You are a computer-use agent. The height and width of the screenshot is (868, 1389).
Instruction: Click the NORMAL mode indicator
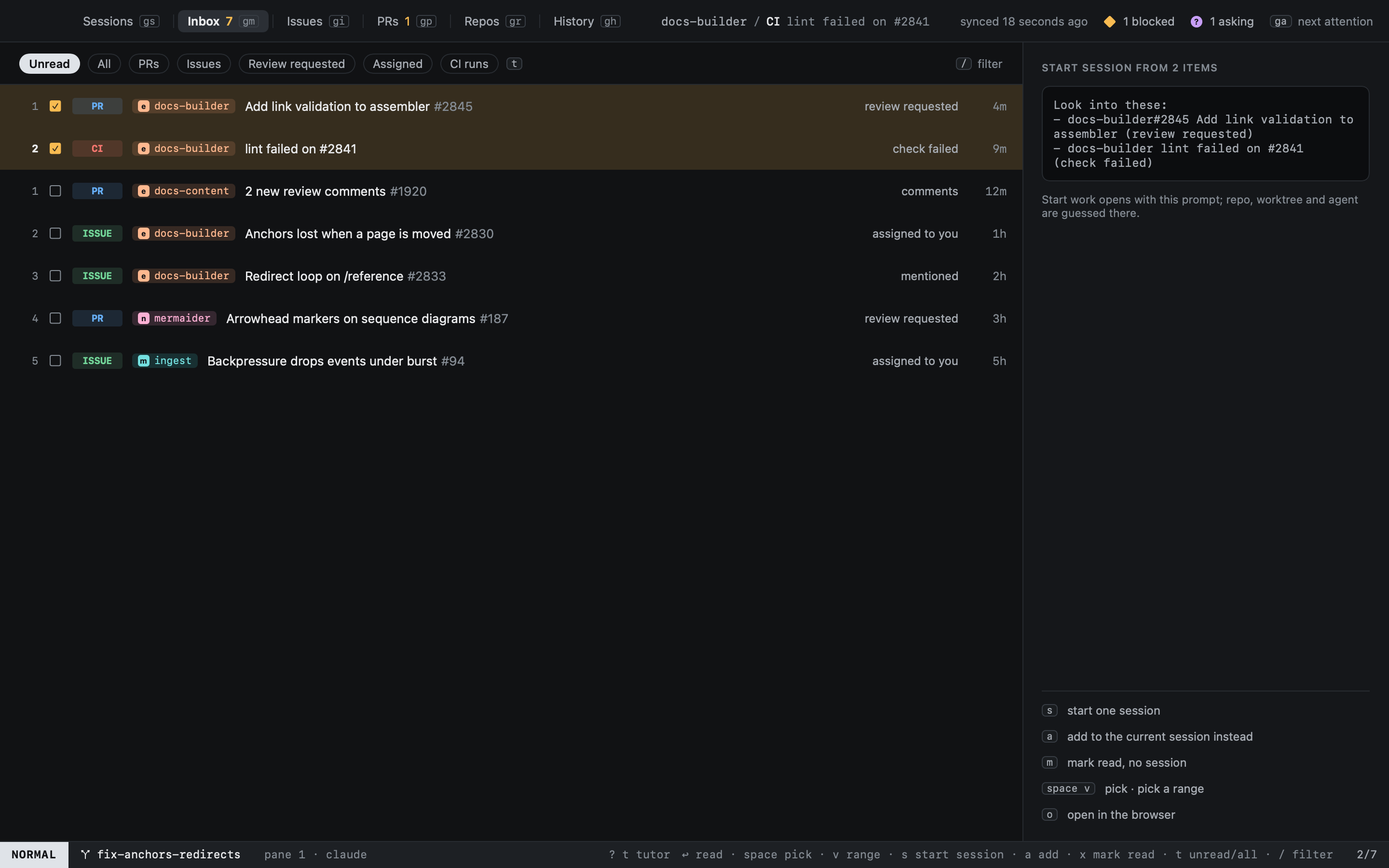coord(34,854)
